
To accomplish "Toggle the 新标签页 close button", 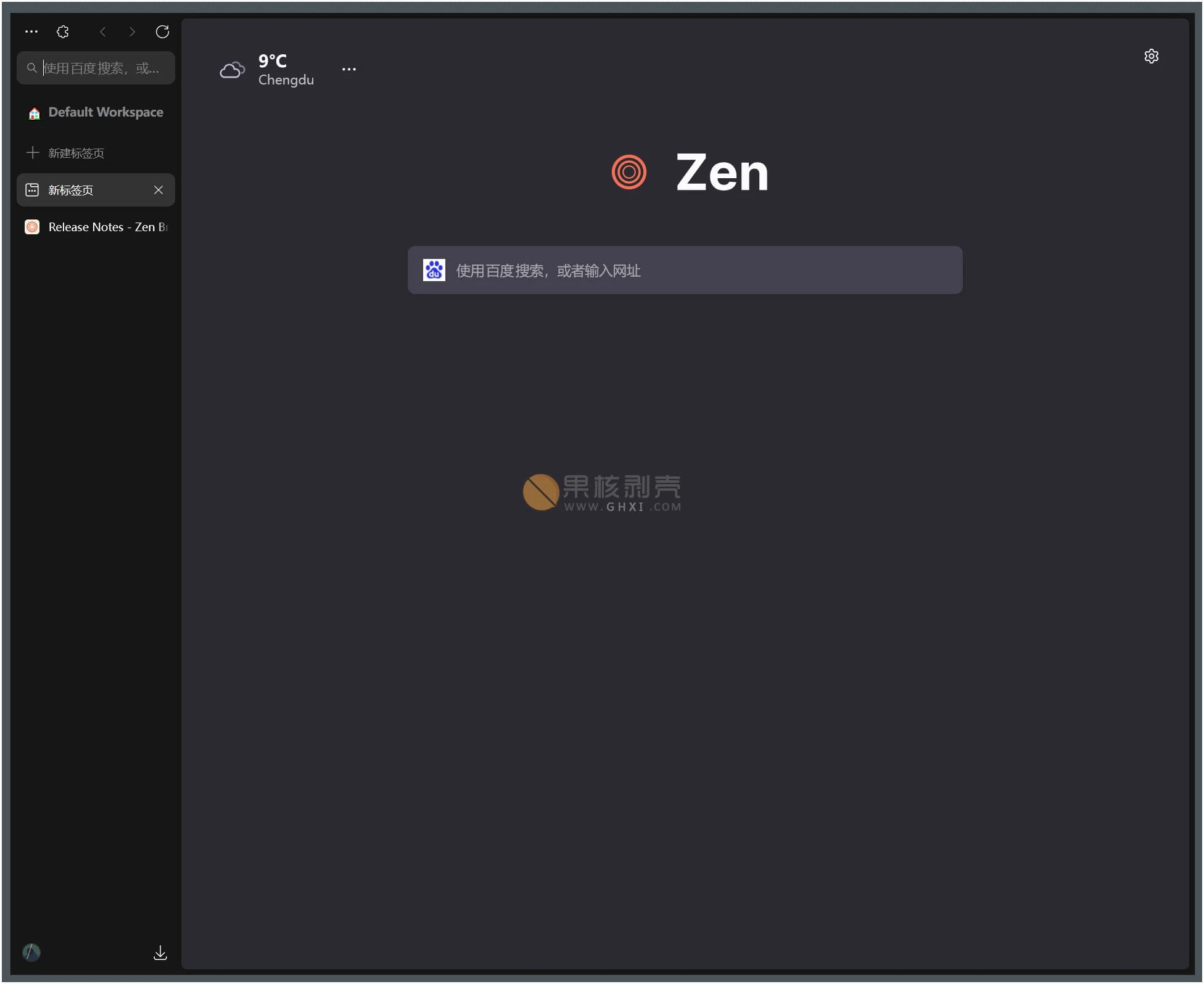I will (157, 190).
